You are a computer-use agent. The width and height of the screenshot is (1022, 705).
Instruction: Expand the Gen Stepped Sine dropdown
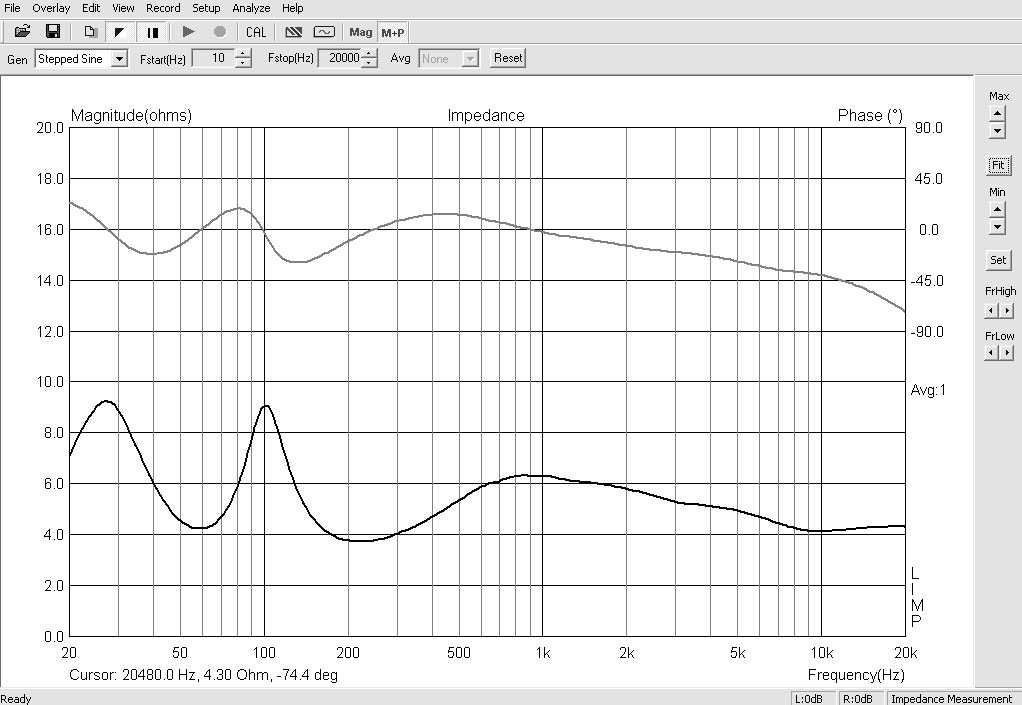click(119, 59)
